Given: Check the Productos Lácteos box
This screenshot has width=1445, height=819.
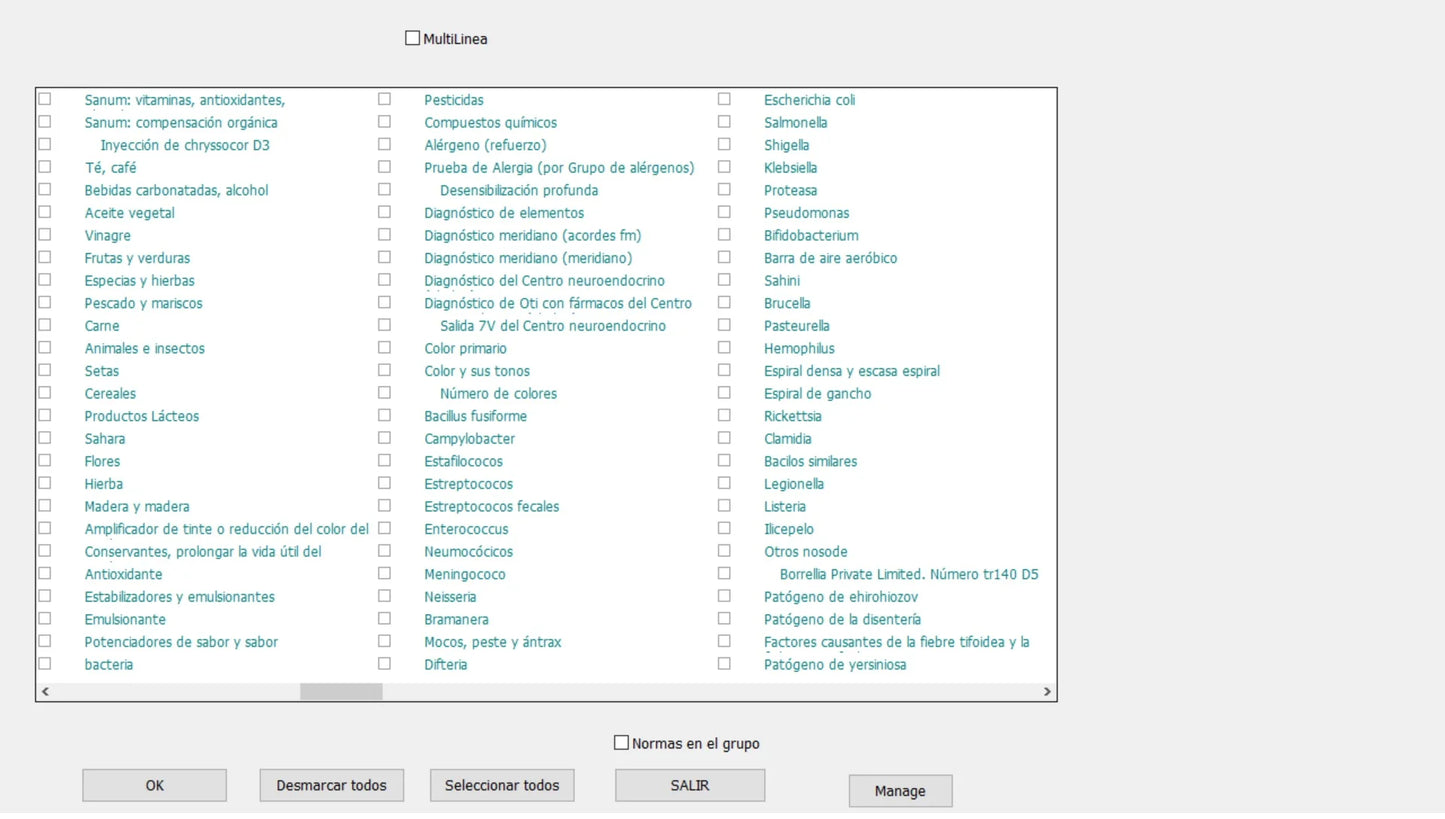Looking at the screenshot, I should pyautogui.click(x=45, y=415).
